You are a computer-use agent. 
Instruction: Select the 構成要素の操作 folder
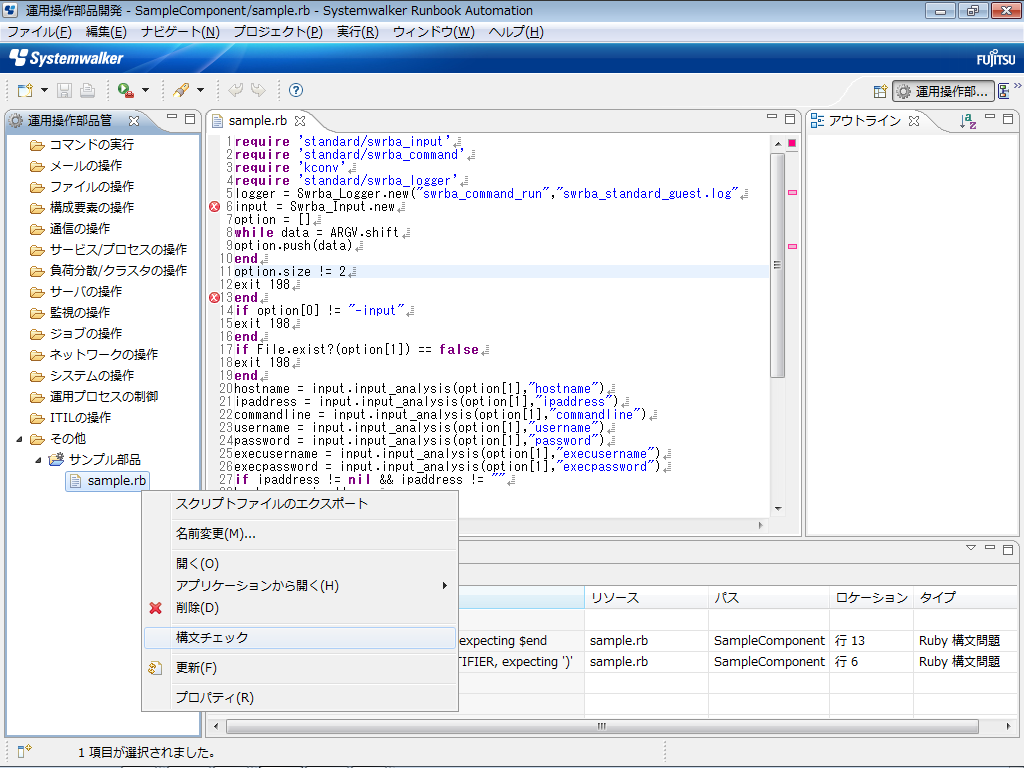coord(82,208)
